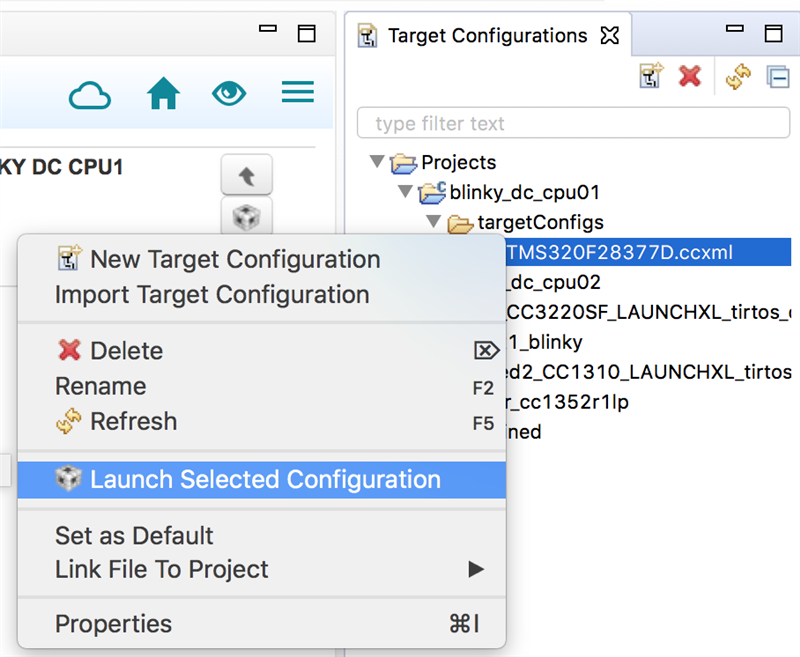Click the red X delete toolbar icon
The height and width of the screenshot is (657, 800).
point(689,77)
